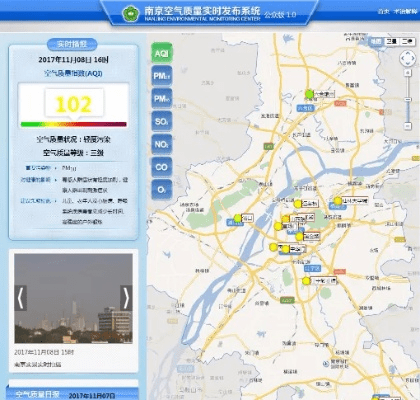Click the map pan-down arrow
Image resolution: width=420 pixels, height=400 pixels.
click(x=408, y=64)
